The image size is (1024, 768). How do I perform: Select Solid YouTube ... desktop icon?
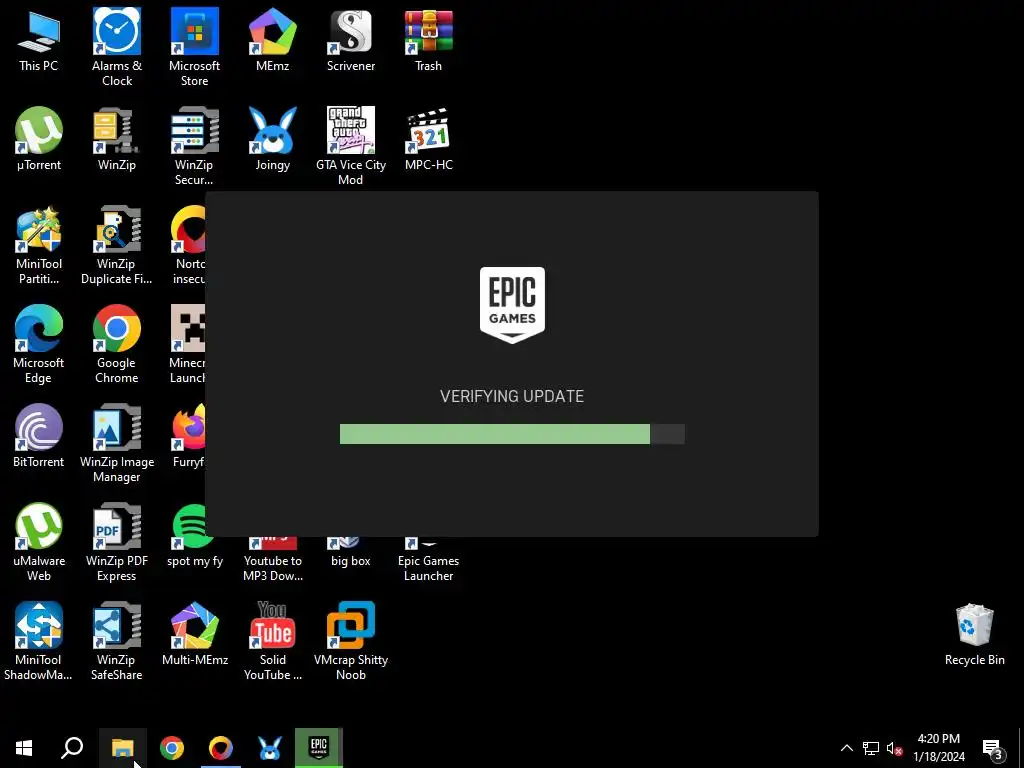tap(272, 641)
